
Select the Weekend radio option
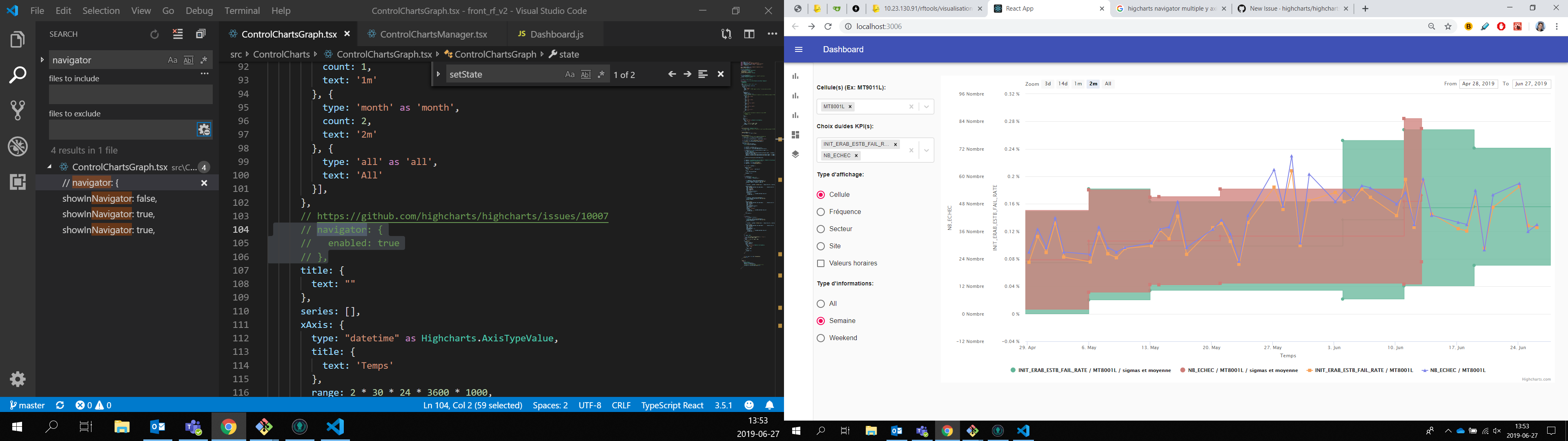tap(820, 338)
